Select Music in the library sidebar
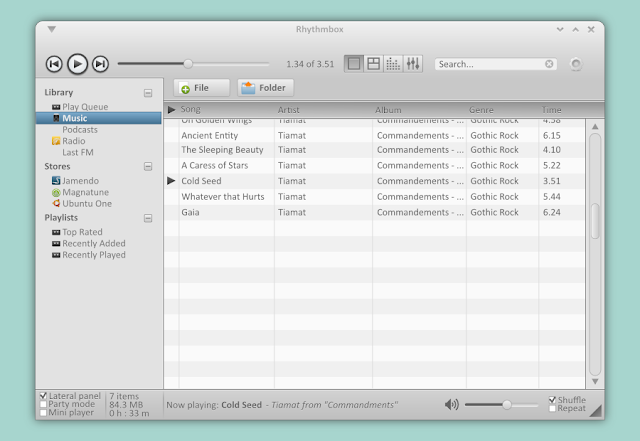The height and width of the screenshot is (441, 640). click(x=99, y=118)
